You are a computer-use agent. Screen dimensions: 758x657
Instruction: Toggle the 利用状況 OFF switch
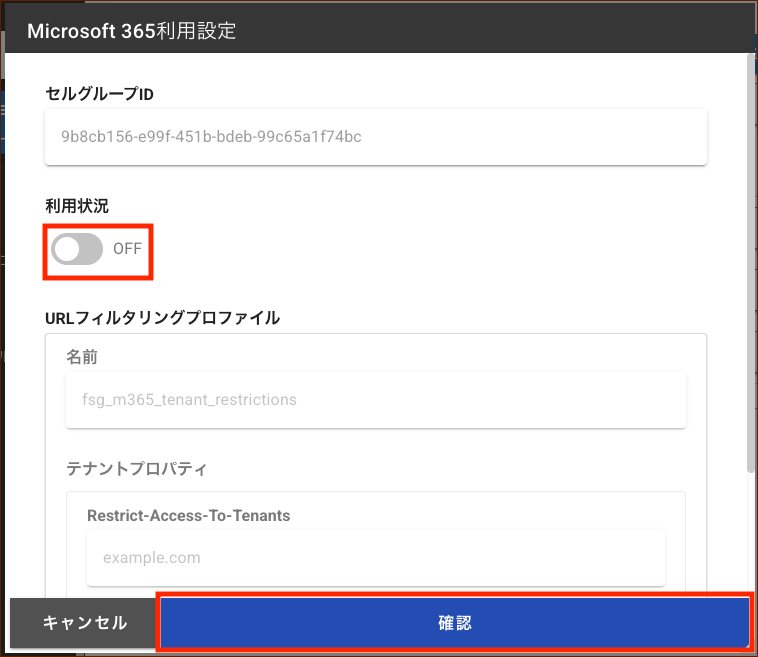click(x=77, y=249)
